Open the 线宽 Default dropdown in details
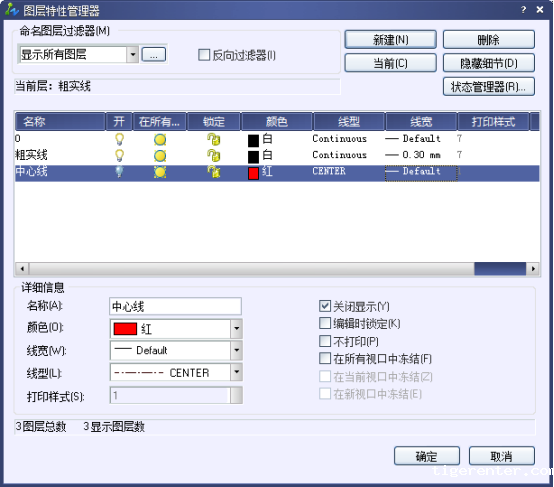554x487 pixels. [x=236, y=350]
